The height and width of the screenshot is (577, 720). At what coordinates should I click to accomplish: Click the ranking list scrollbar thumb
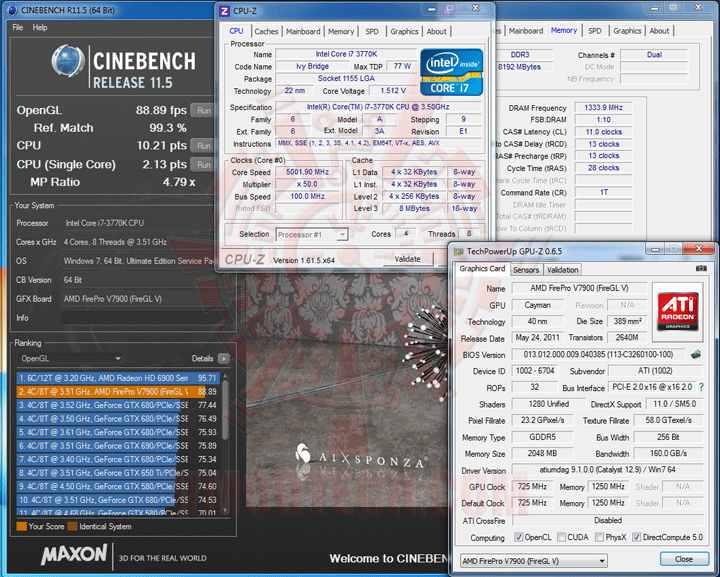(225, 412)
